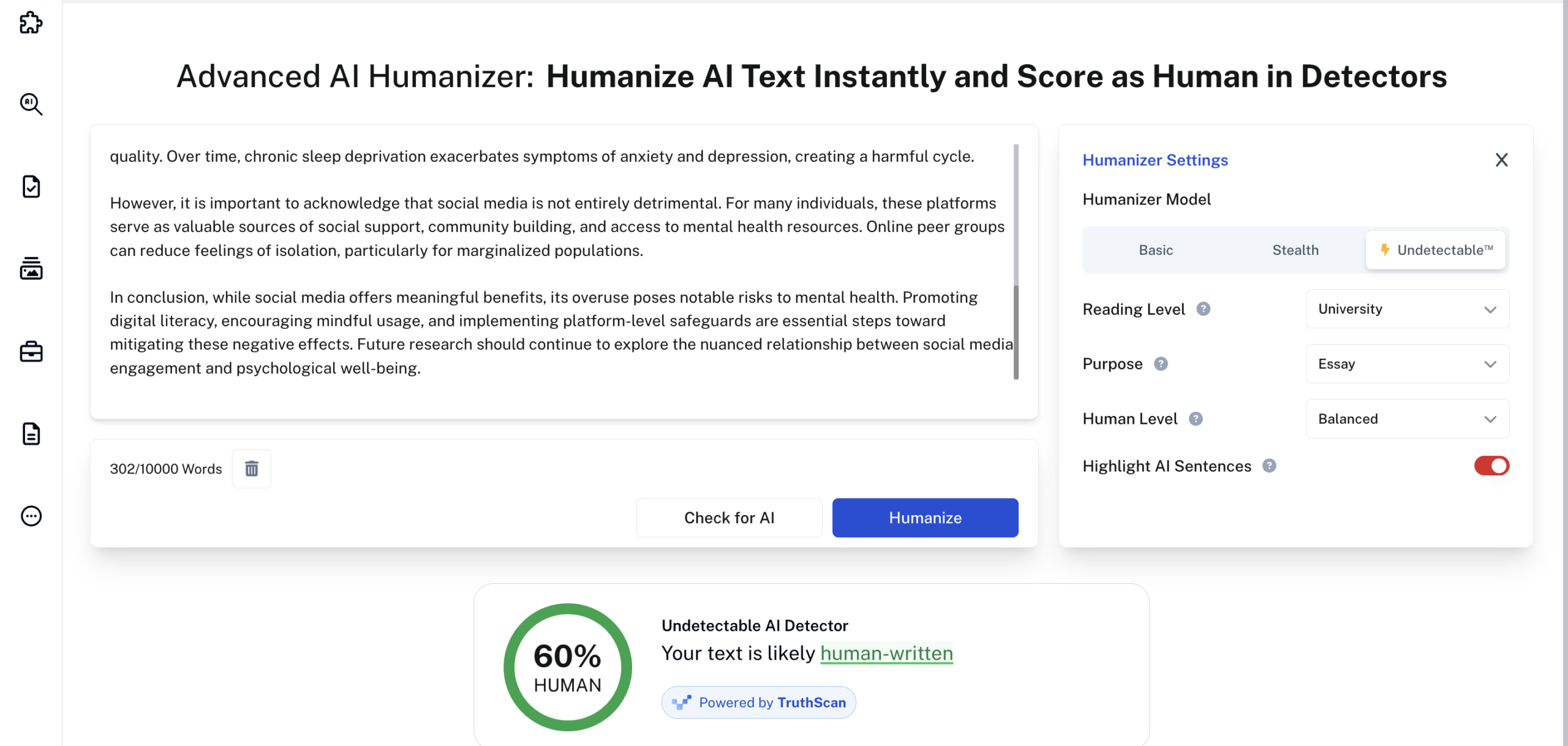The image size is (1568, 746).
Task: Expand the Human Level Balanced dropdown
Action: coord(1407,418)
